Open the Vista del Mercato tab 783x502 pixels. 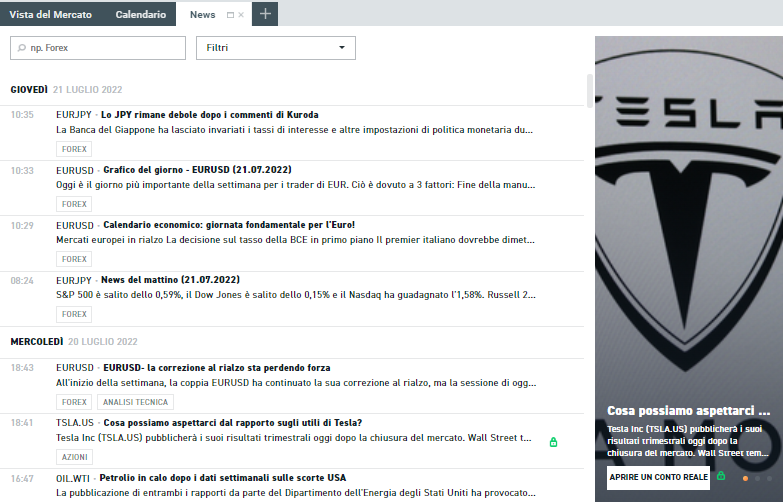pyautogui.click(x=50, y=14)
